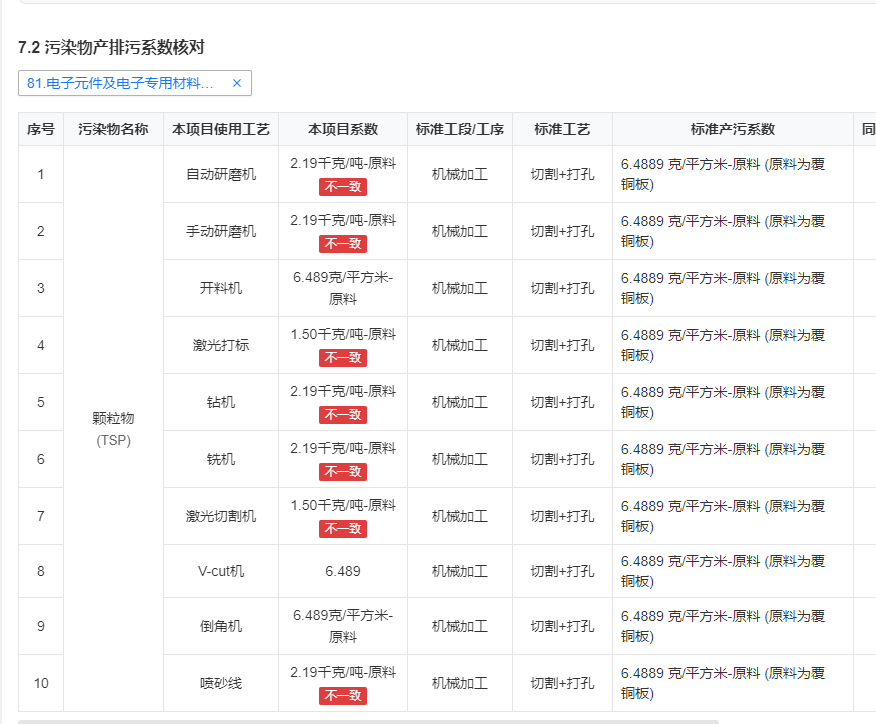Screen dimensions: 876x724
Task: Click the 7.2 污染物产排污系数核对 section heading
Action: (111, 47)
